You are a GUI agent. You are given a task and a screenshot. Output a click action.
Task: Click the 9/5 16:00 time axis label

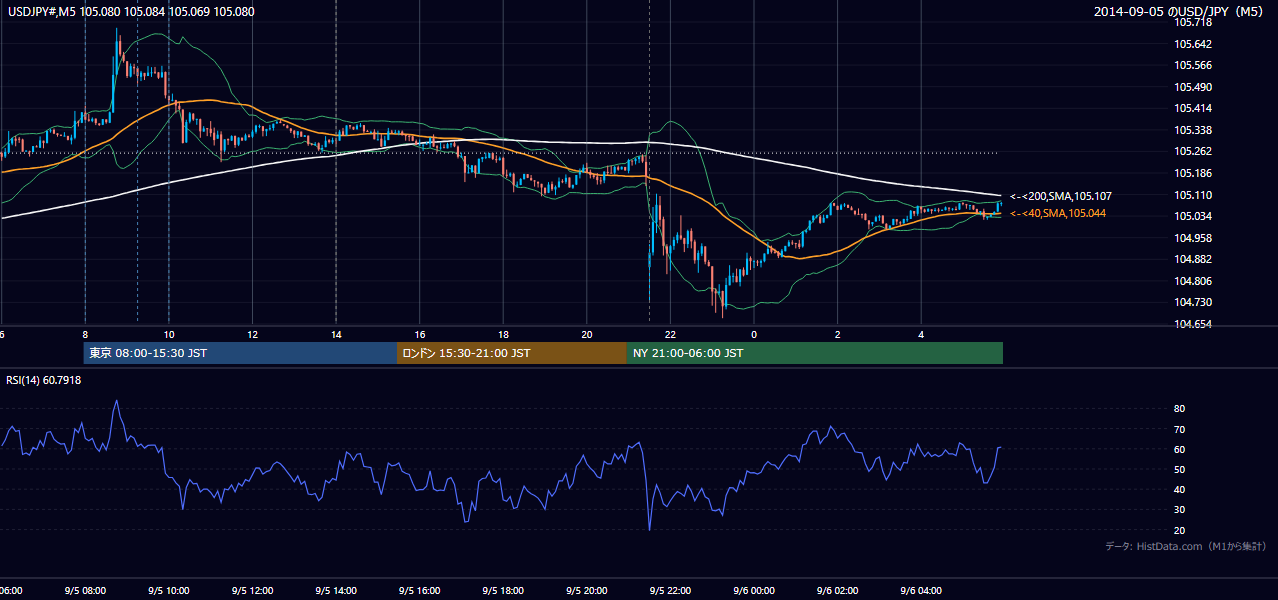(420, 591)
